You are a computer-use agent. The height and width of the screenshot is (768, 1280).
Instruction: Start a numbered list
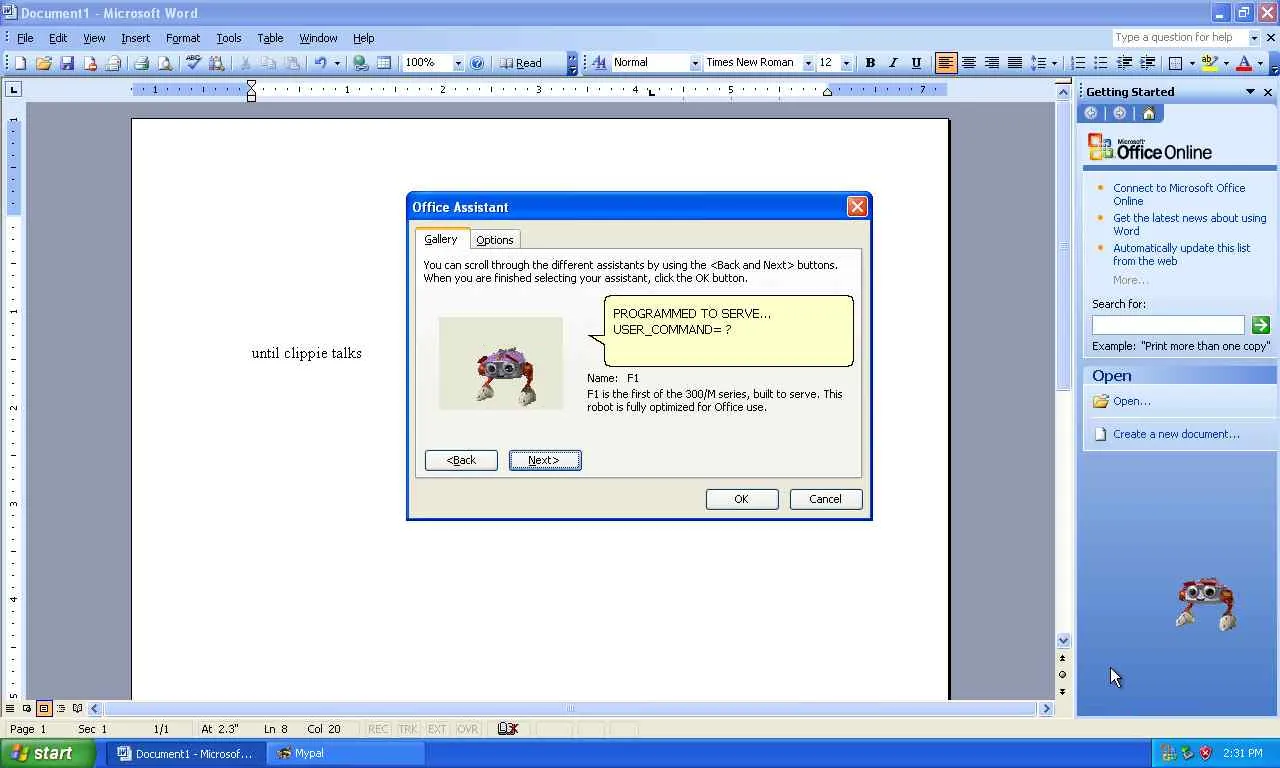pyautogui.click(x=1078, y=63)
